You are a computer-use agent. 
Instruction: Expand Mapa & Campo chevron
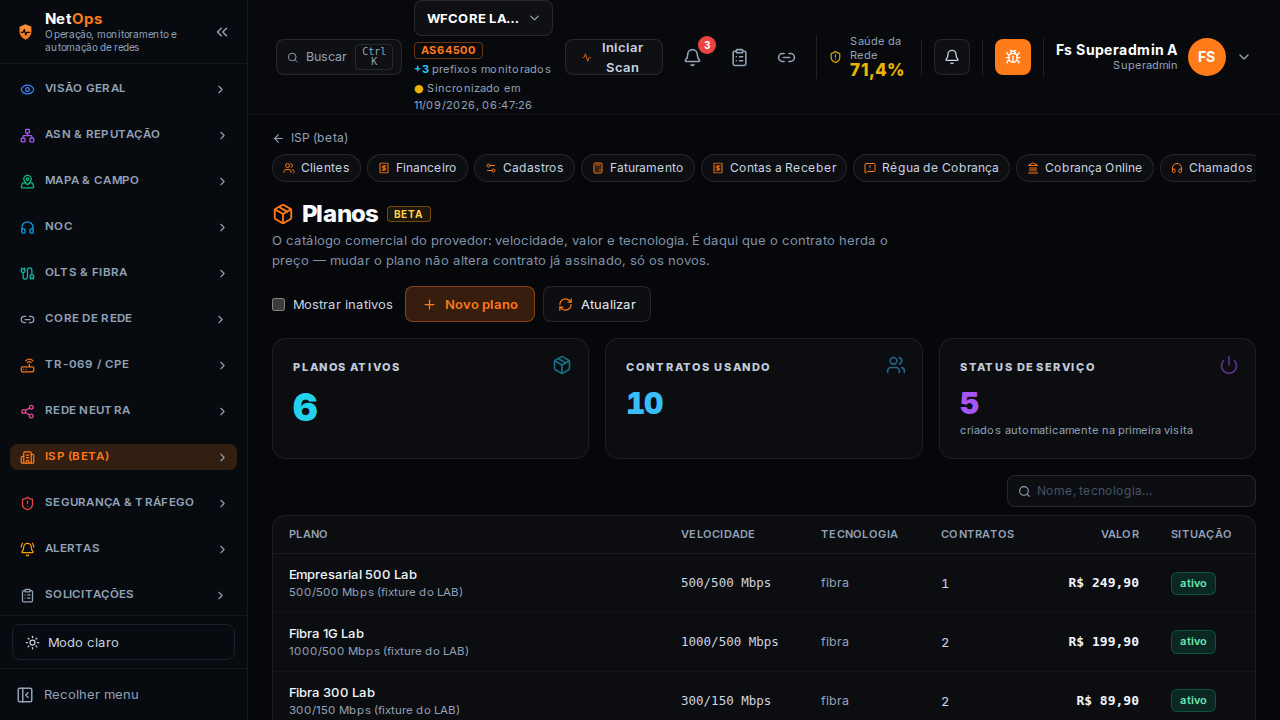[221, 181]
